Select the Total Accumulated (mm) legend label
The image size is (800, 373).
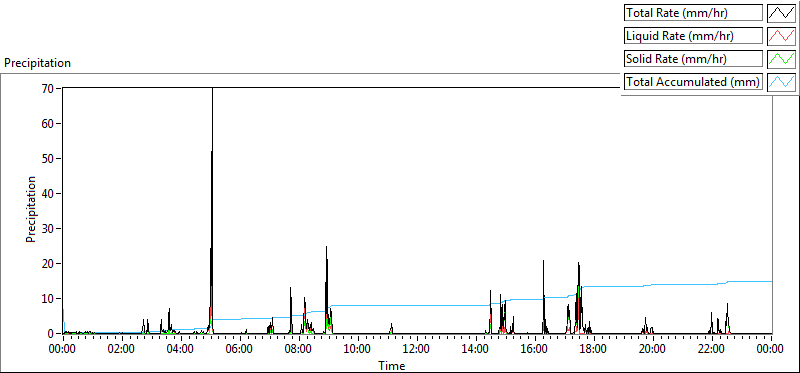(x=693, y=82)
